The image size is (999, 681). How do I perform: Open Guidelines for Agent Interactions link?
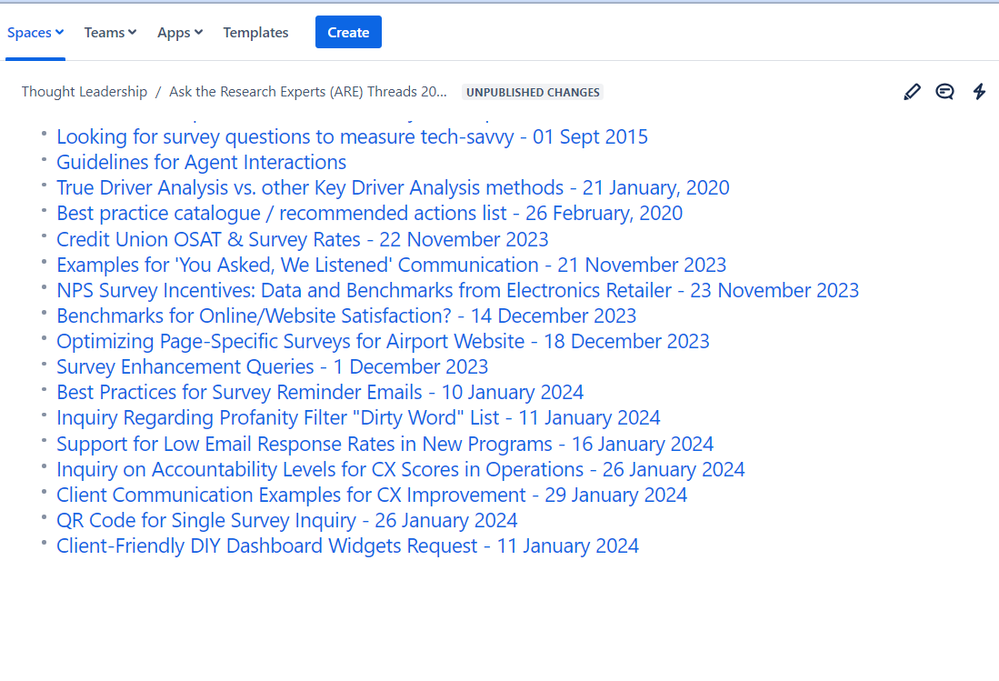[201, 162]
